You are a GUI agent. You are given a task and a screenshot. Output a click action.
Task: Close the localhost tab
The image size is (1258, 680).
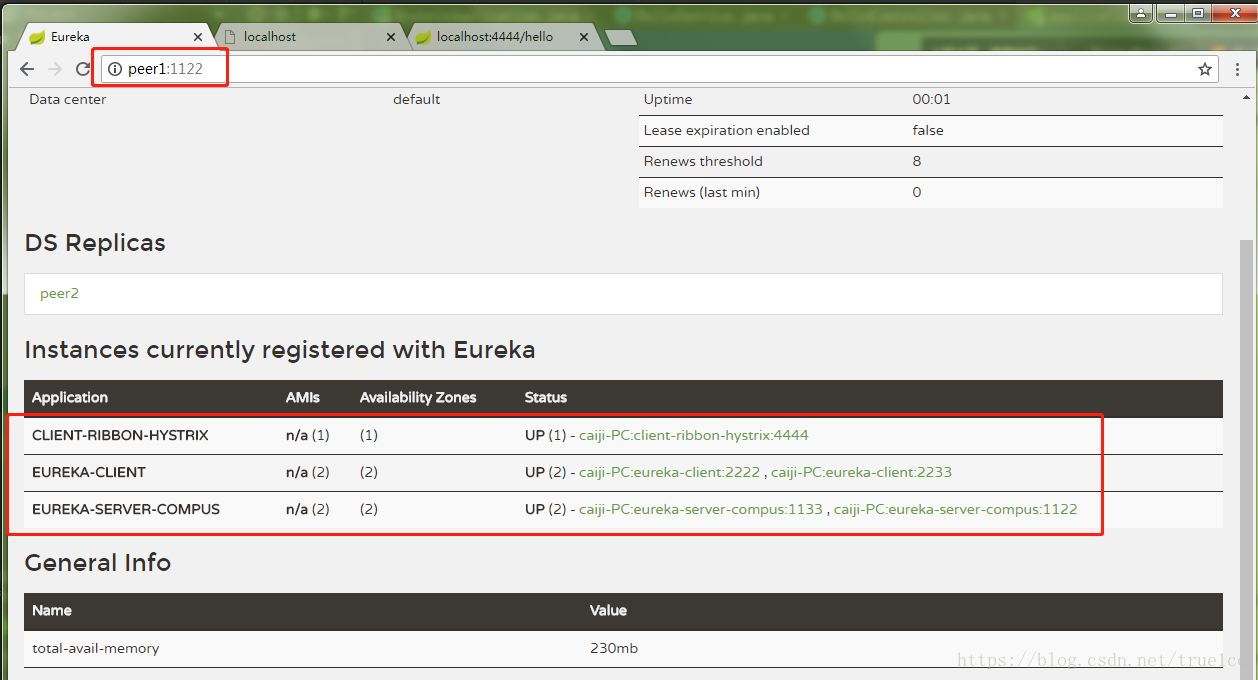point(392,37)
